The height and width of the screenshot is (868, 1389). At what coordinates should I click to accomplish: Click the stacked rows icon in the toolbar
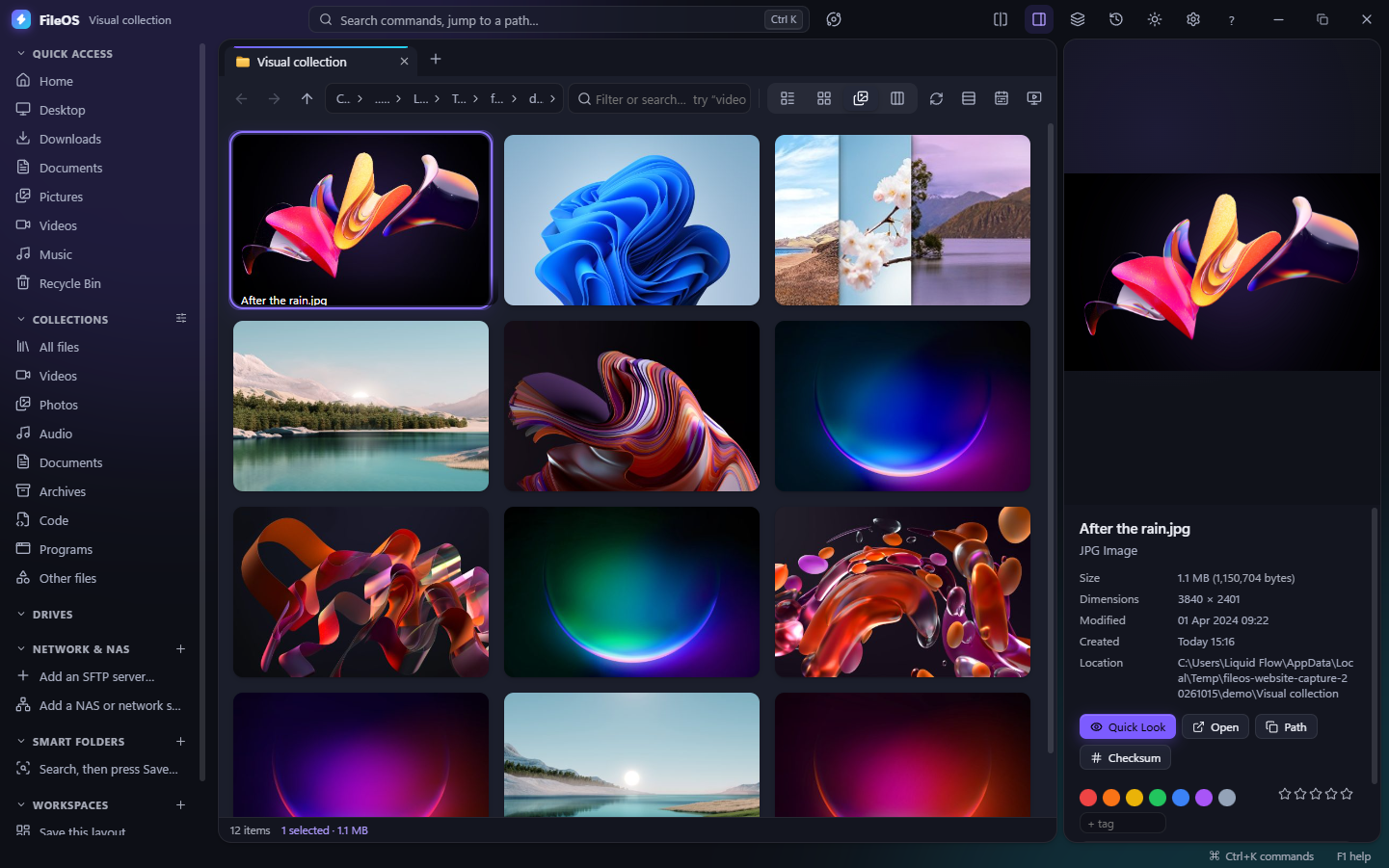click(969, 98)
